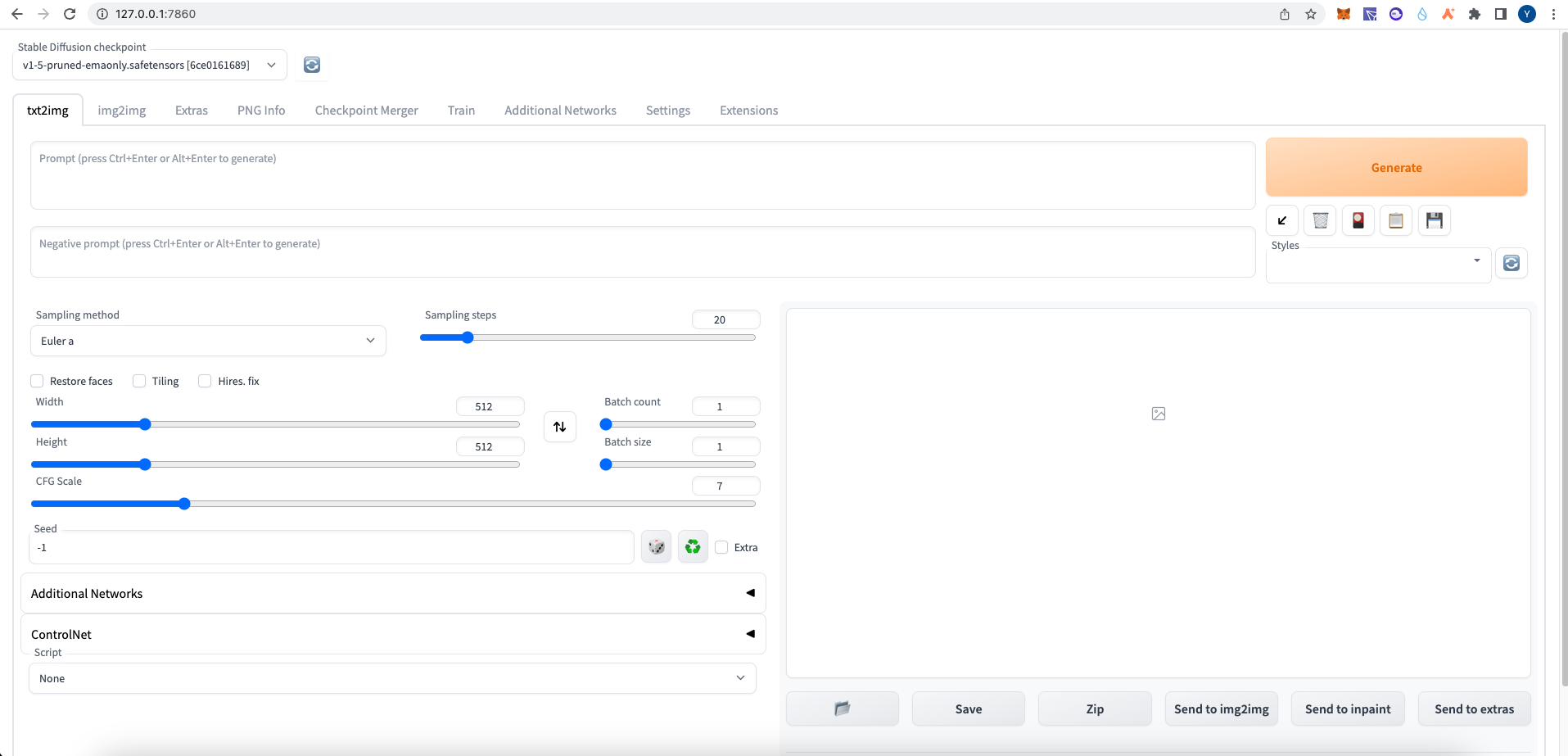Randomize the seed with the dice icon
Screen dimensions: 1568x756
[657, 547]
